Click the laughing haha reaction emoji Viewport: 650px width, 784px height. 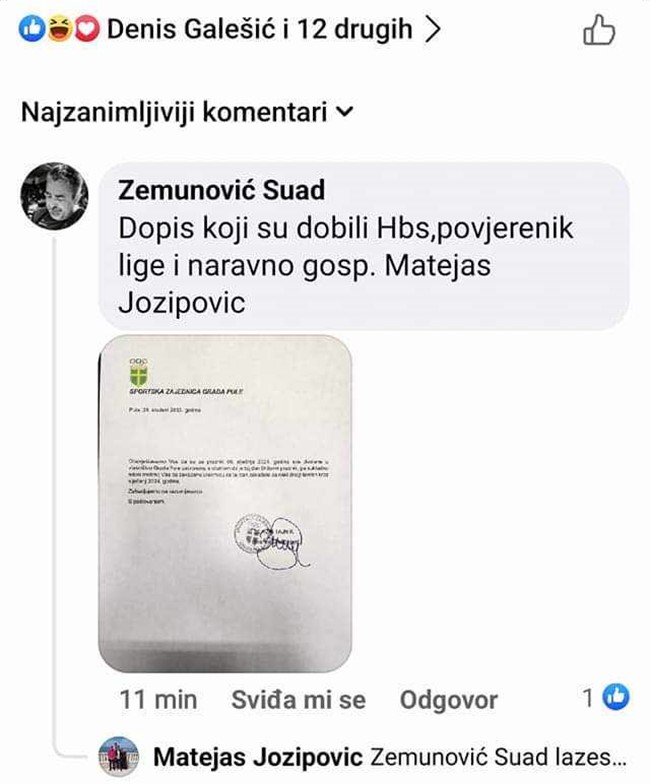[x=60, y=30]
